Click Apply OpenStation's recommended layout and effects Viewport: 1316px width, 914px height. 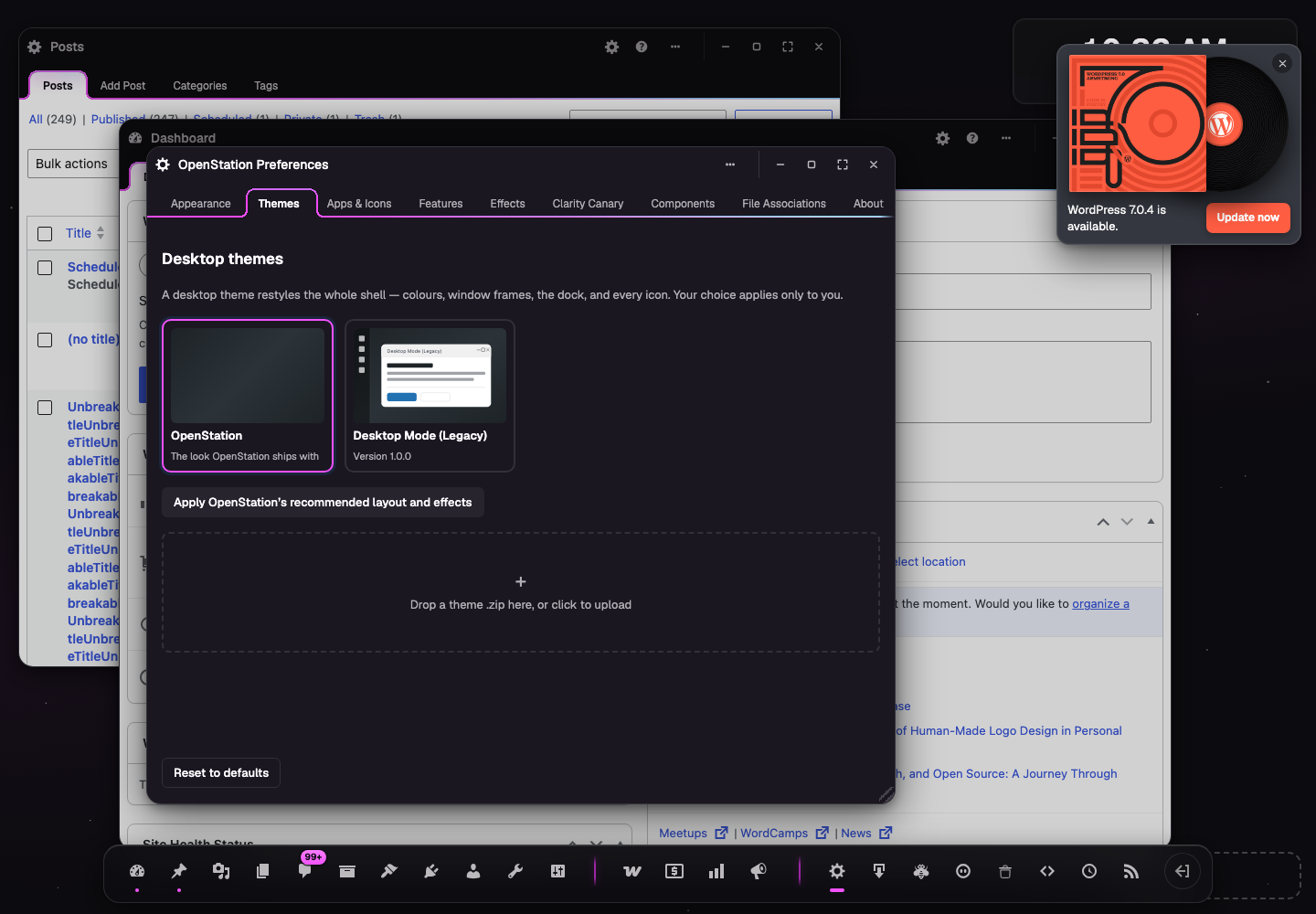click(x=323, y=503)
